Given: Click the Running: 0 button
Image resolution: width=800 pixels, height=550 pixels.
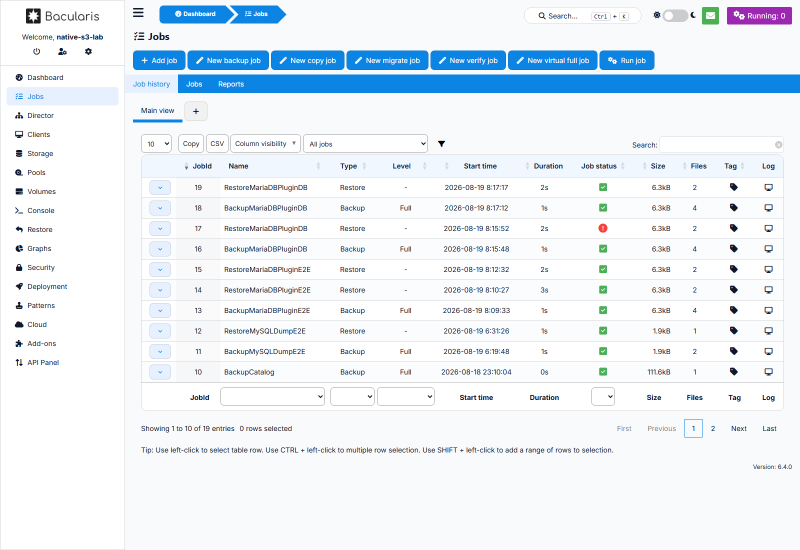Looking at the screenshot, I should [x=759, y=16].
